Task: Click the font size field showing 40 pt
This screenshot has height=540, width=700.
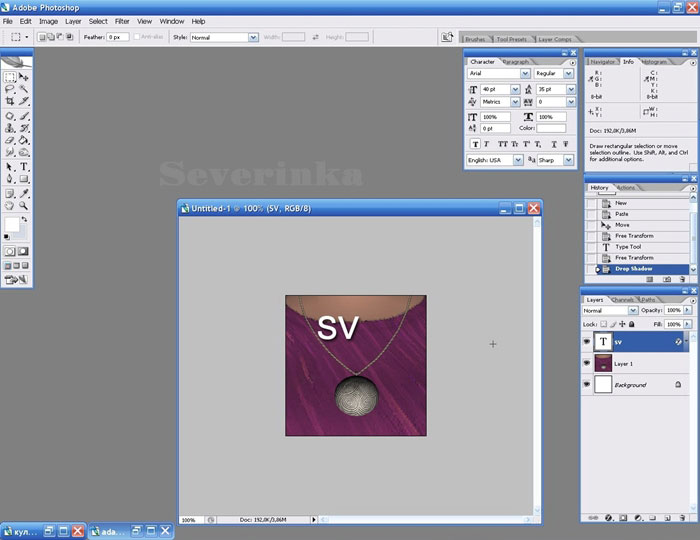Action: coord(495,89)
